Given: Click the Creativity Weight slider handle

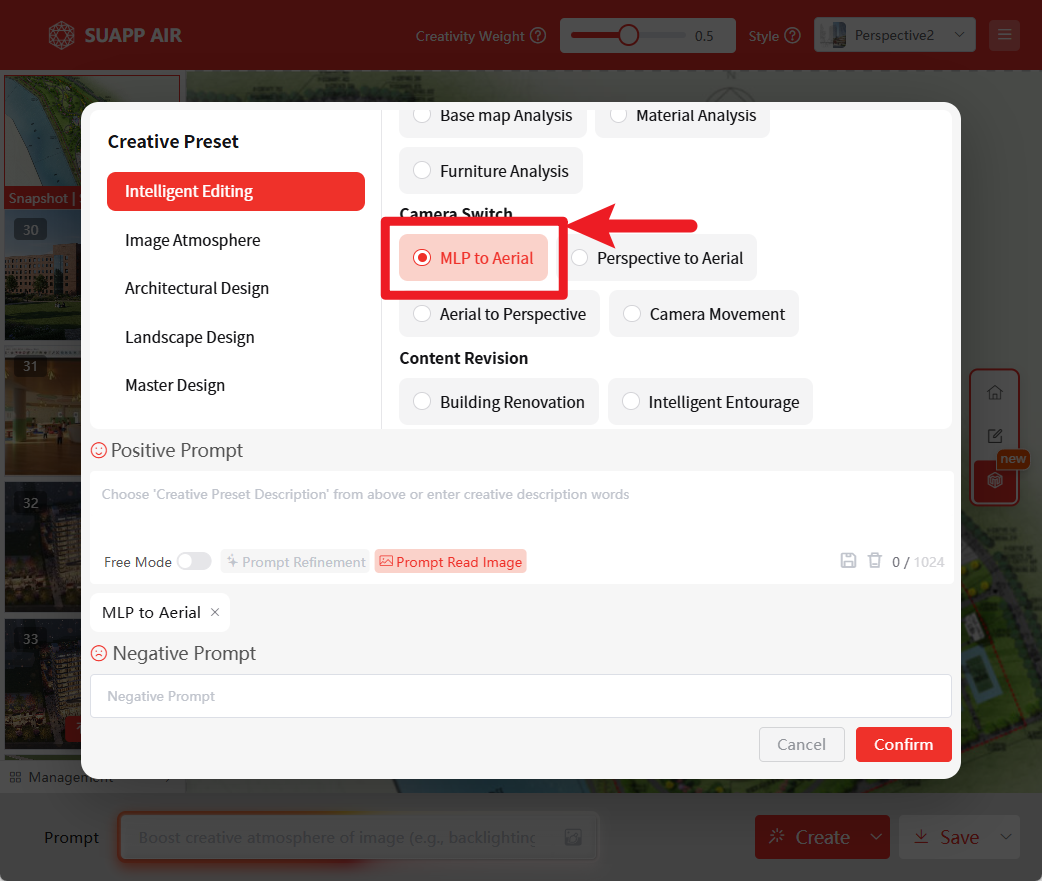Looking at the screenshot, I should [628, 36].
